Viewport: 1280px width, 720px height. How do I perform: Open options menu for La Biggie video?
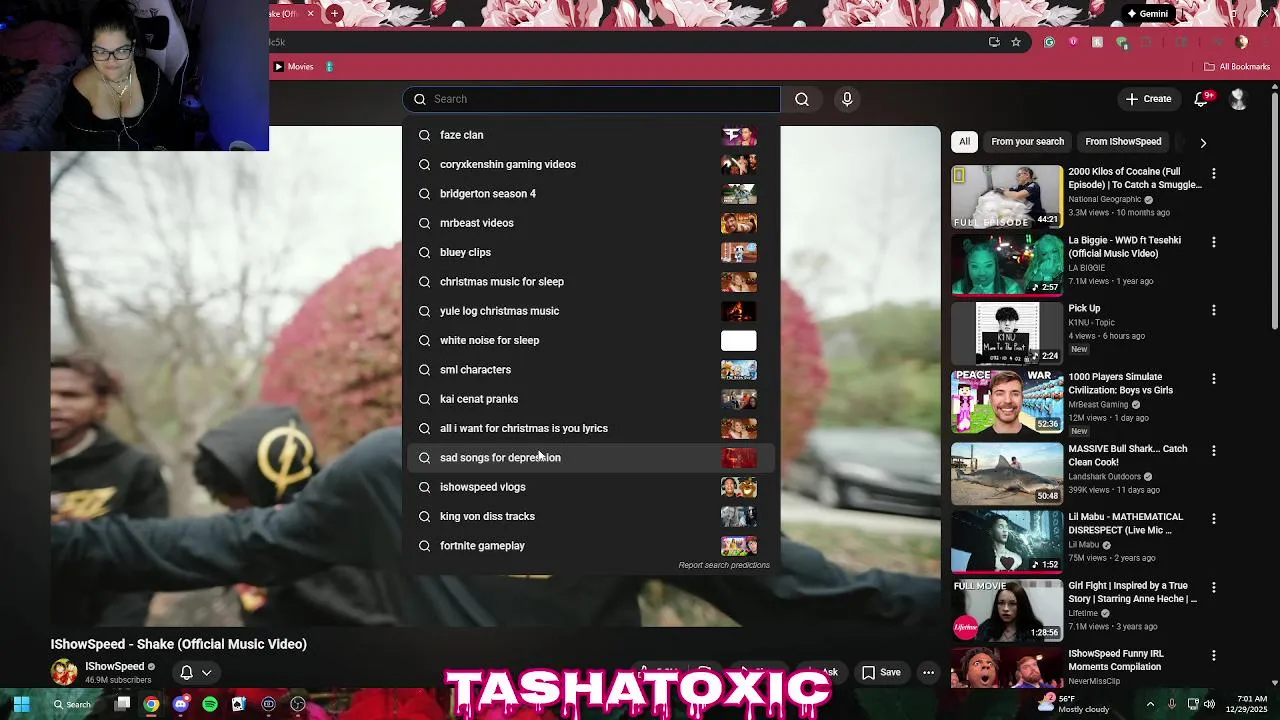pyautogui.click(x=1214, y=242)
